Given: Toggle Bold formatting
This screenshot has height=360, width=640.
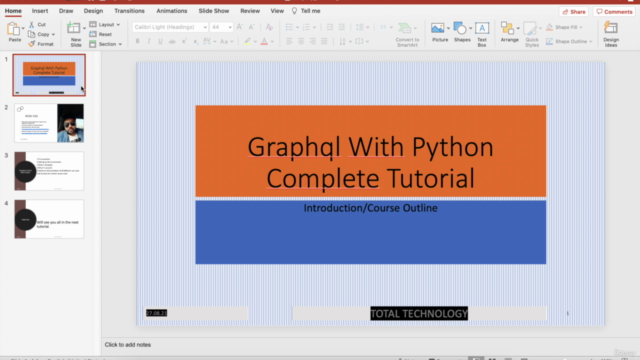Looking at the screenshot, I should pyautogui.click(x=138, y=41).
